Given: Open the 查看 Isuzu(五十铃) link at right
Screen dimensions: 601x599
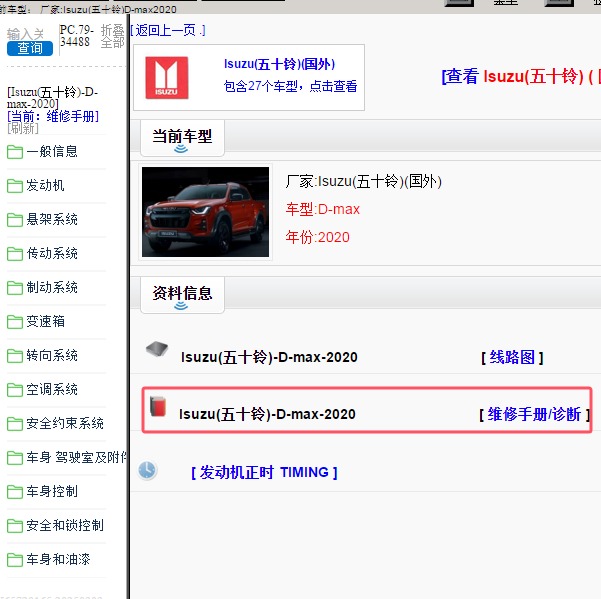Looking at the screenshot, I should coord(521,76).
